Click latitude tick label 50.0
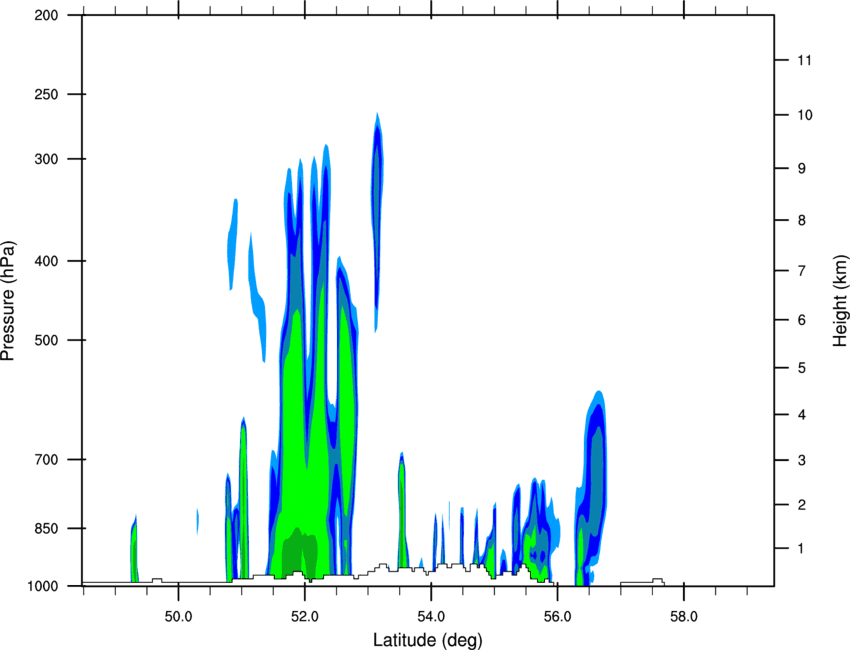Image resolution: width=850 pixels, height=650 pixels. pos(178,617)
